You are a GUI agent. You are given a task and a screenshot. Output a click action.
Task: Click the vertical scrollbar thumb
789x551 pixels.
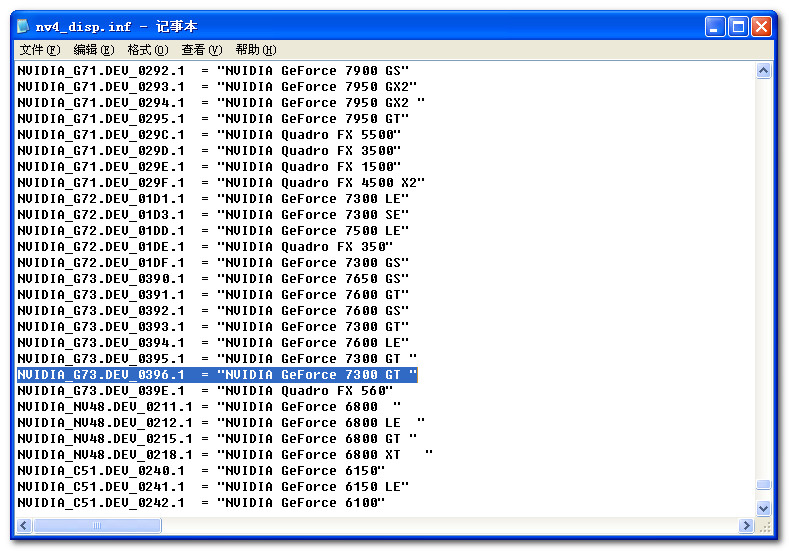pos(763,485)
